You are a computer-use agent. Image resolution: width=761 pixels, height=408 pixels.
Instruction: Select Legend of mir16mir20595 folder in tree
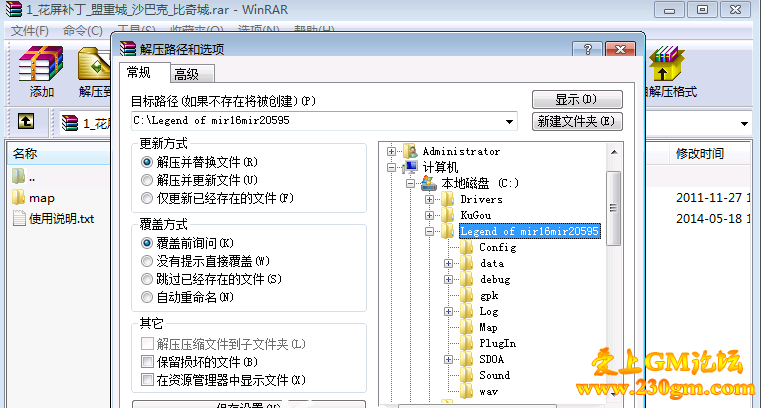coord(529,231)
